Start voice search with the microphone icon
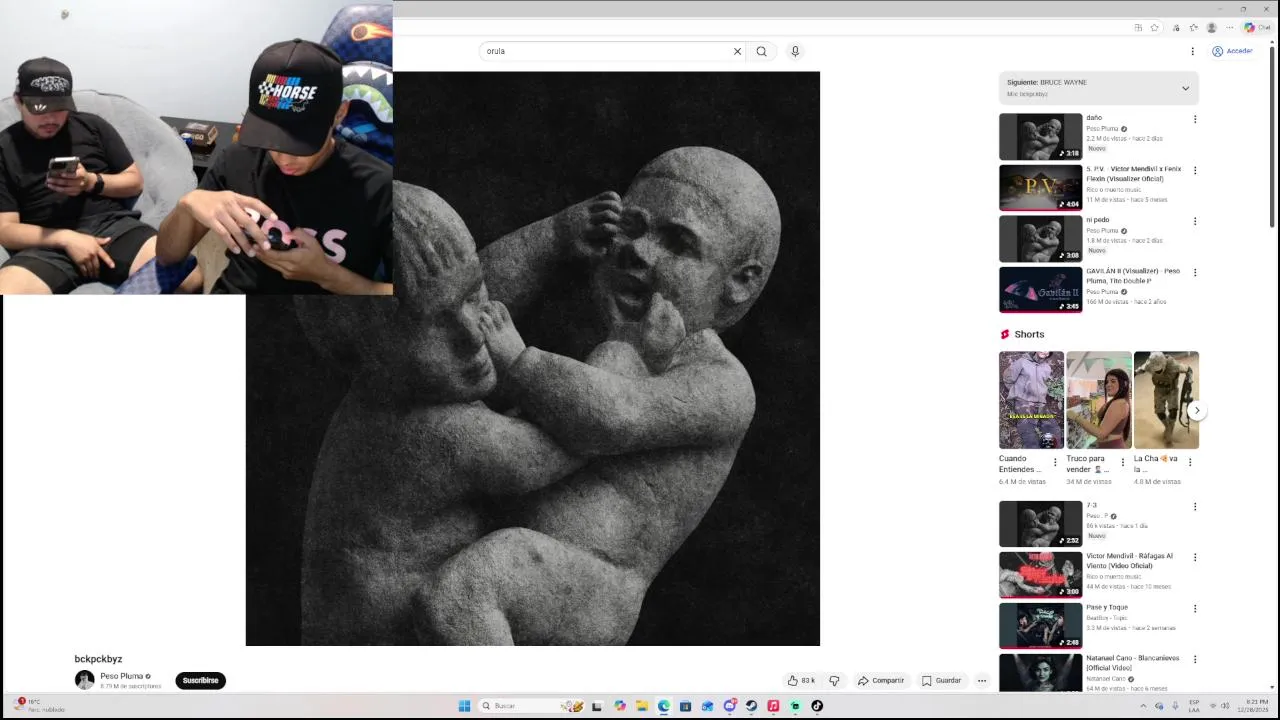 click(795, 51)
